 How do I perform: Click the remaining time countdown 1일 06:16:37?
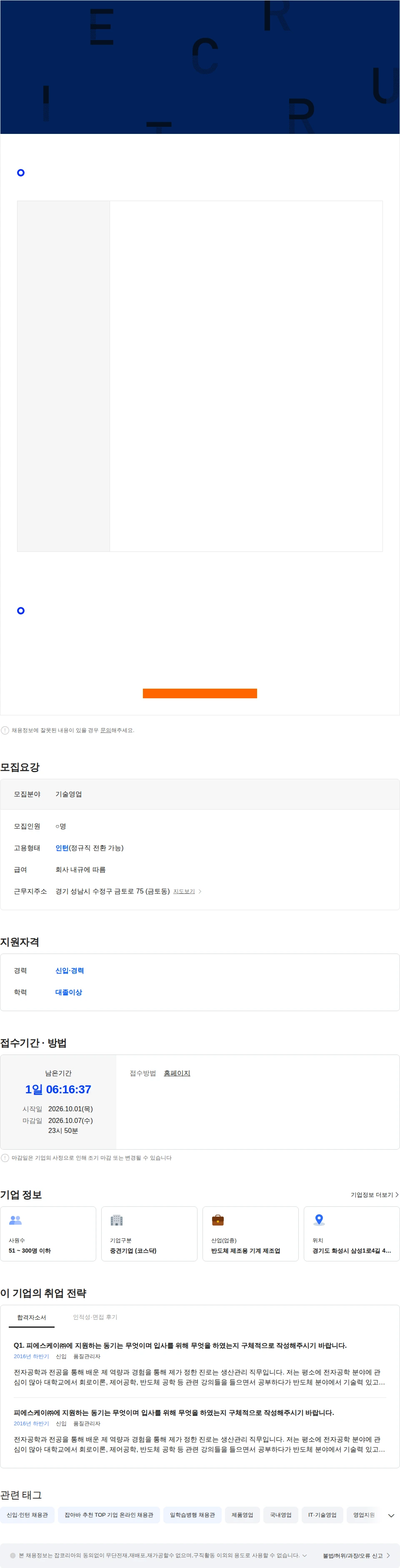pos(58,1090)
